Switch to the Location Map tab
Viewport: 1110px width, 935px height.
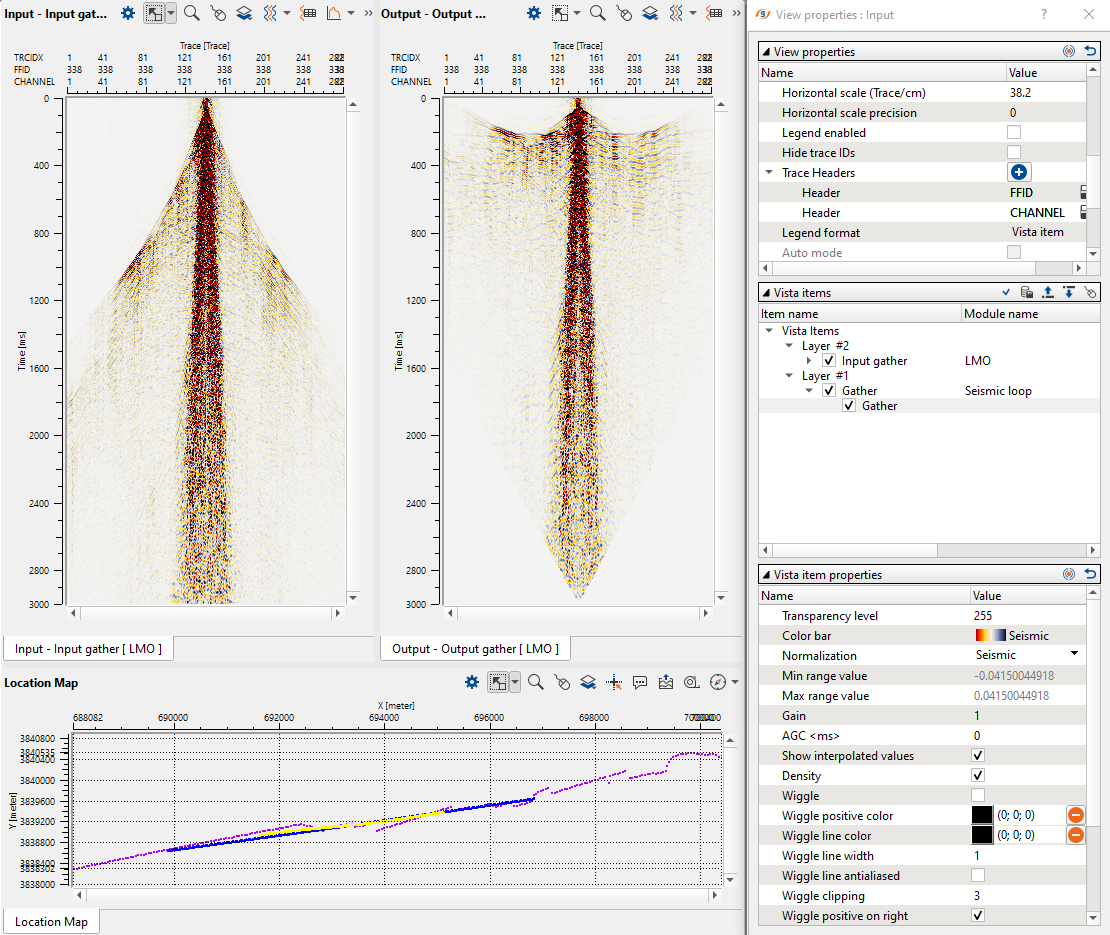(x=51, y=922)
